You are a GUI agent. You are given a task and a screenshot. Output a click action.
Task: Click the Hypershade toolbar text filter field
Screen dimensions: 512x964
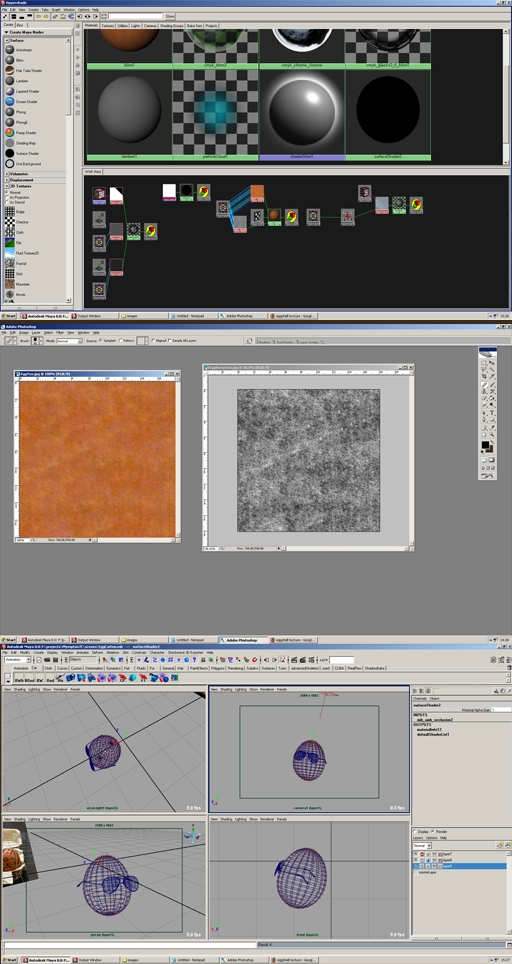135,17
